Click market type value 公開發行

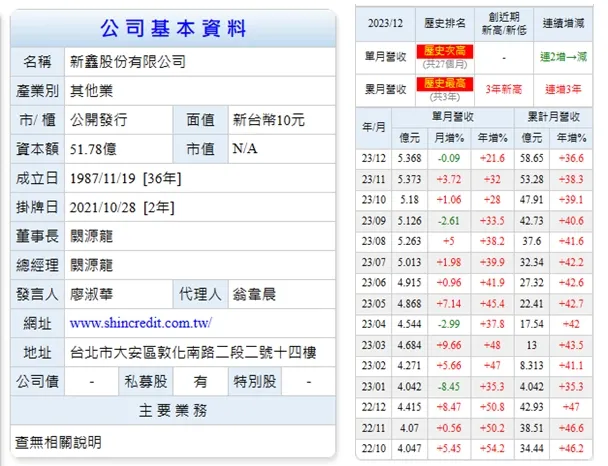98,120
